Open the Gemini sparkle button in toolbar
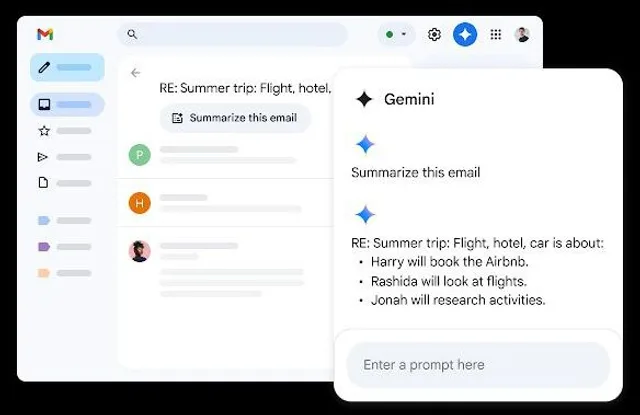The height and width of the screenshot is (415, 640). click(x=465, y=34)
